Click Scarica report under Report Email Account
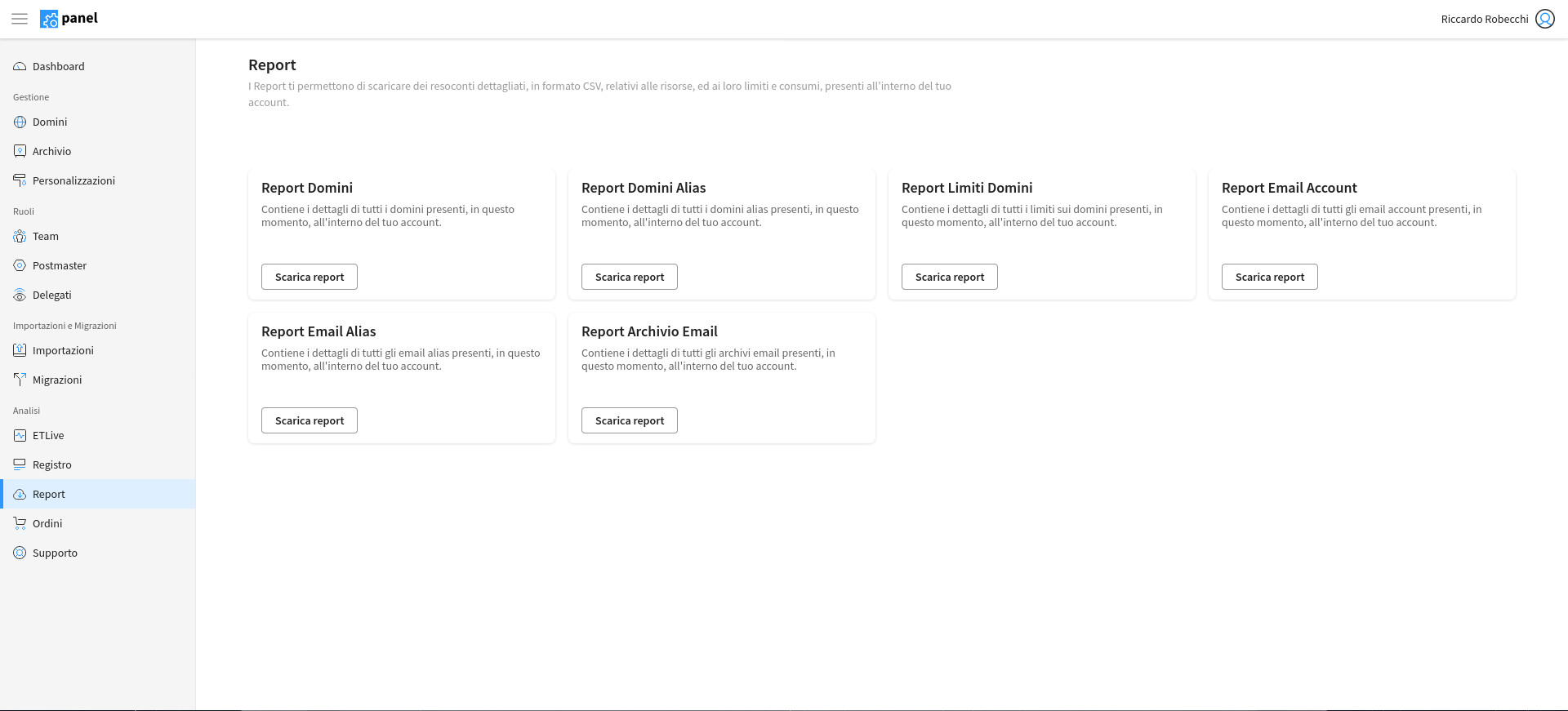 (1270, 277)
